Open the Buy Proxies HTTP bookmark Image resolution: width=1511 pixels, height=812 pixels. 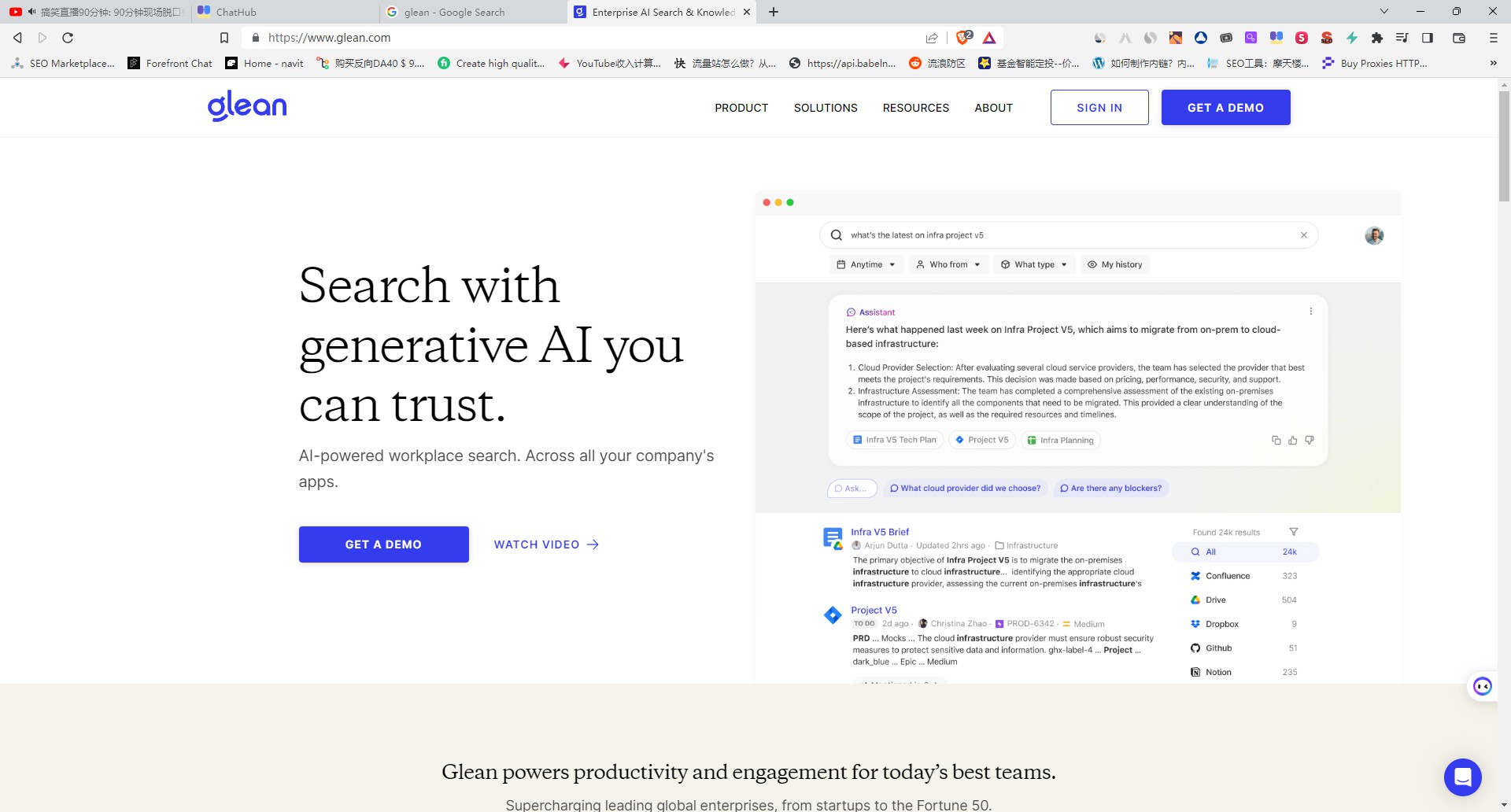(1374, 63)
